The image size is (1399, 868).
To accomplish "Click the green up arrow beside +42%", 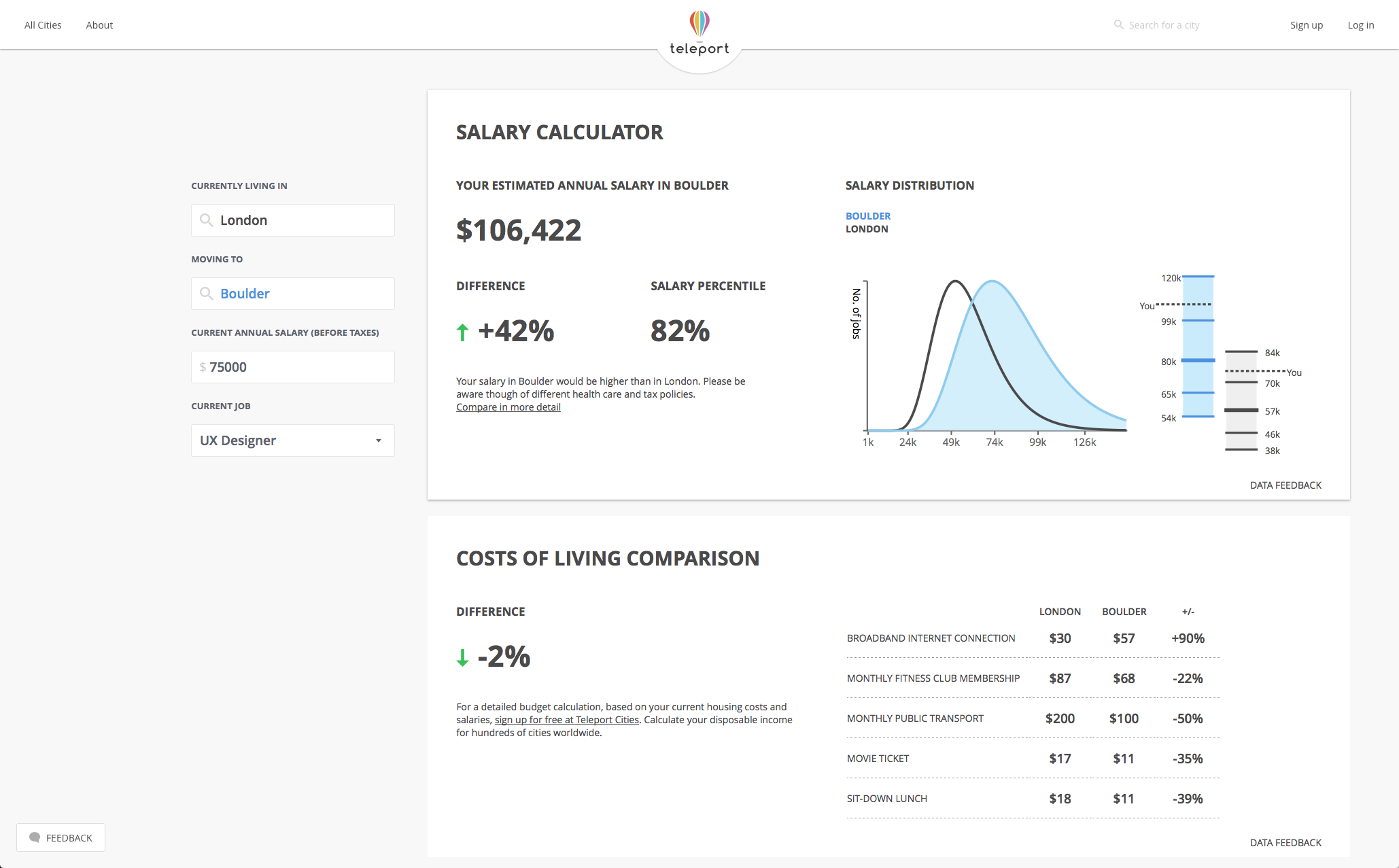I will click(x=462, y=332).
